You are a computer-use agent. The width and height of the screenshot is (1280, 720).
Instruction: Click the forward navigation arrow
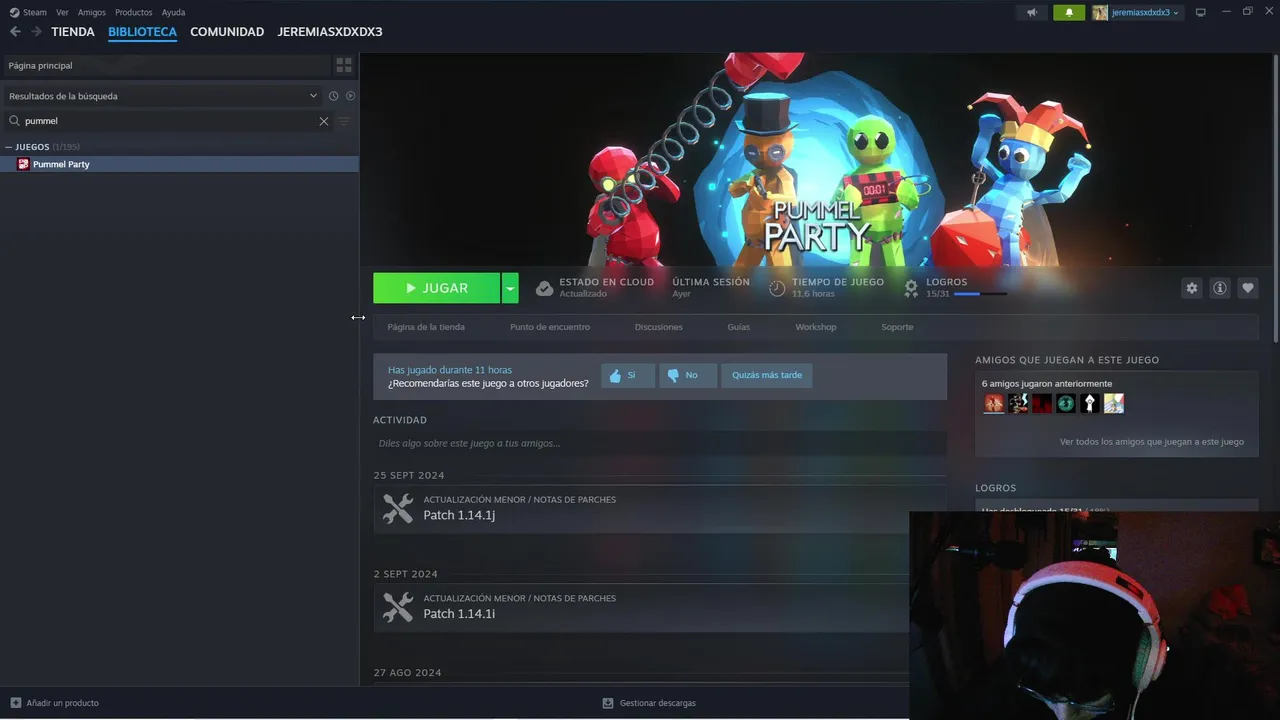tap(36, 32)
